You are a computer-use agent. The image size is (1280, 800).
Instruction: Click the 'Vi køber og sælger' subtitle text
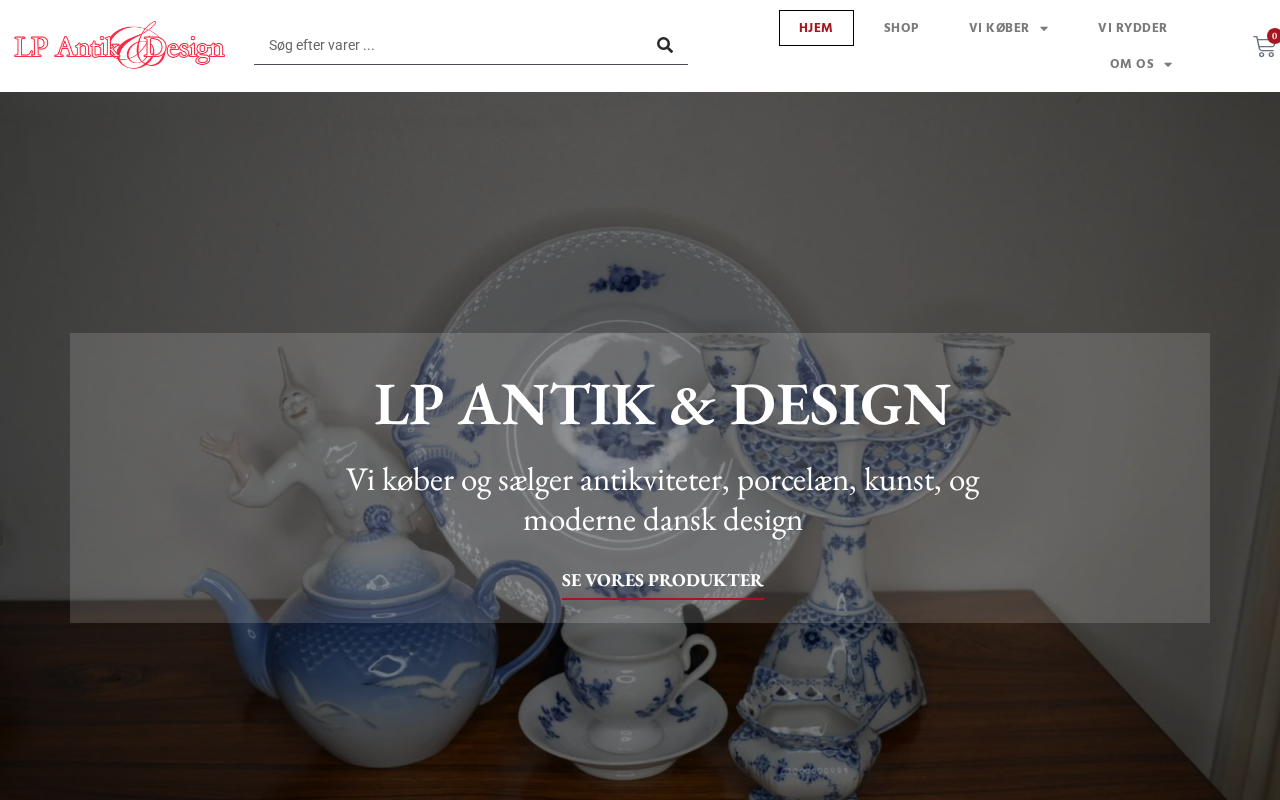tap(662, 499)
